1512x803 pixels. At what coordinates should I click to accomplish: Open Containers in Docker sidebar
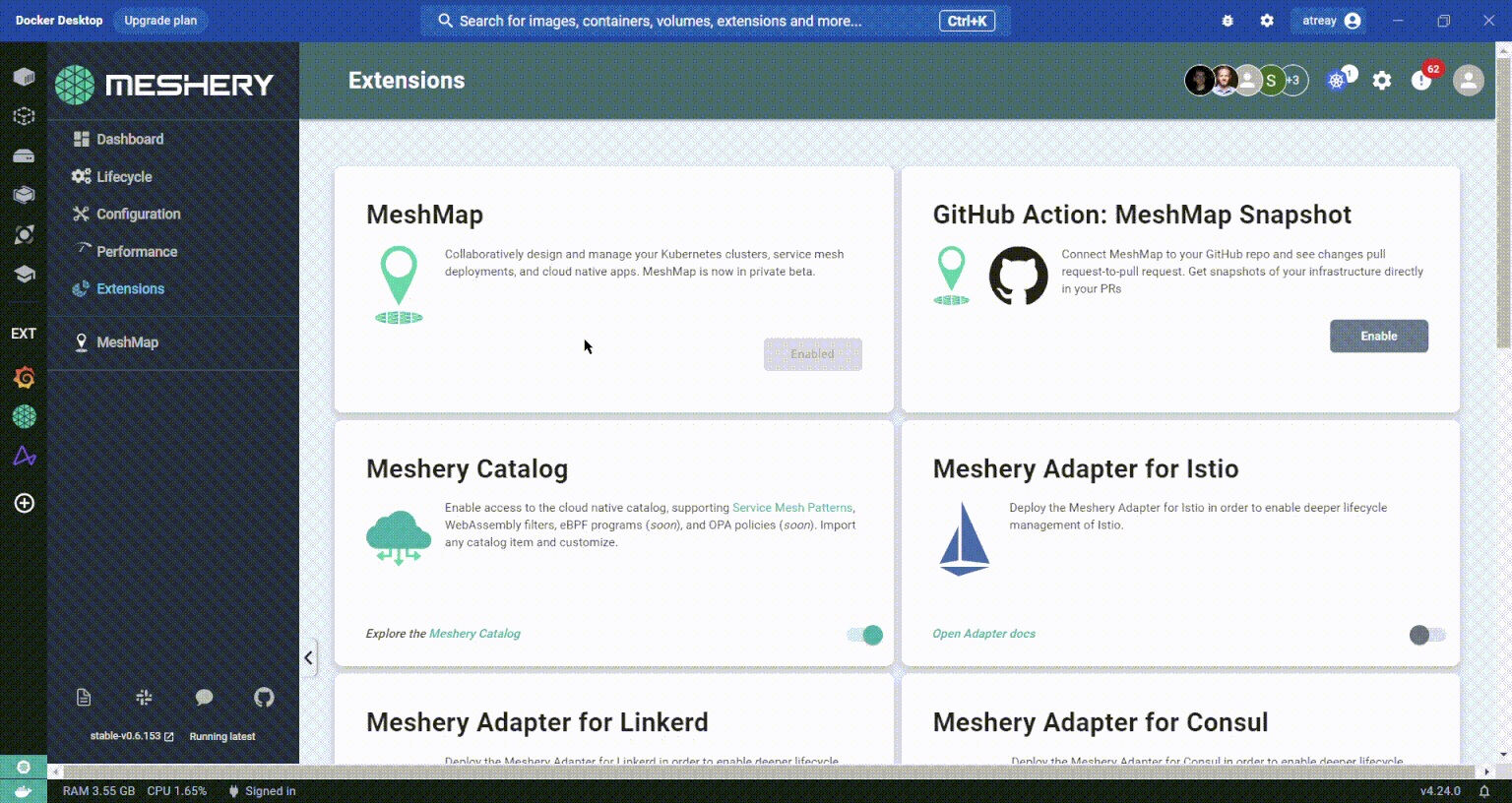click(x=24, y=77)
